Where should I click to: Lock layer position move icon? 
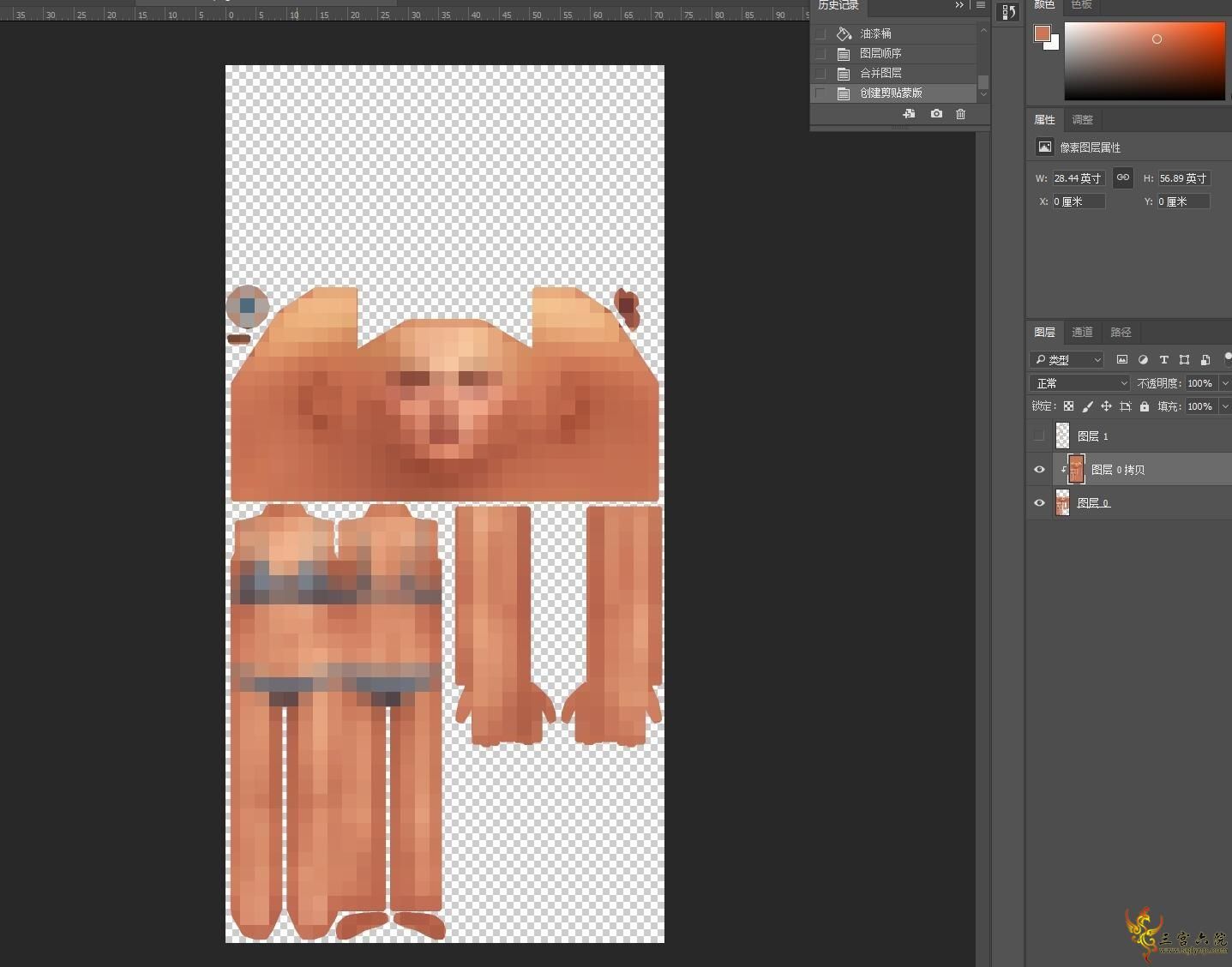click(x=1106, y=406)
